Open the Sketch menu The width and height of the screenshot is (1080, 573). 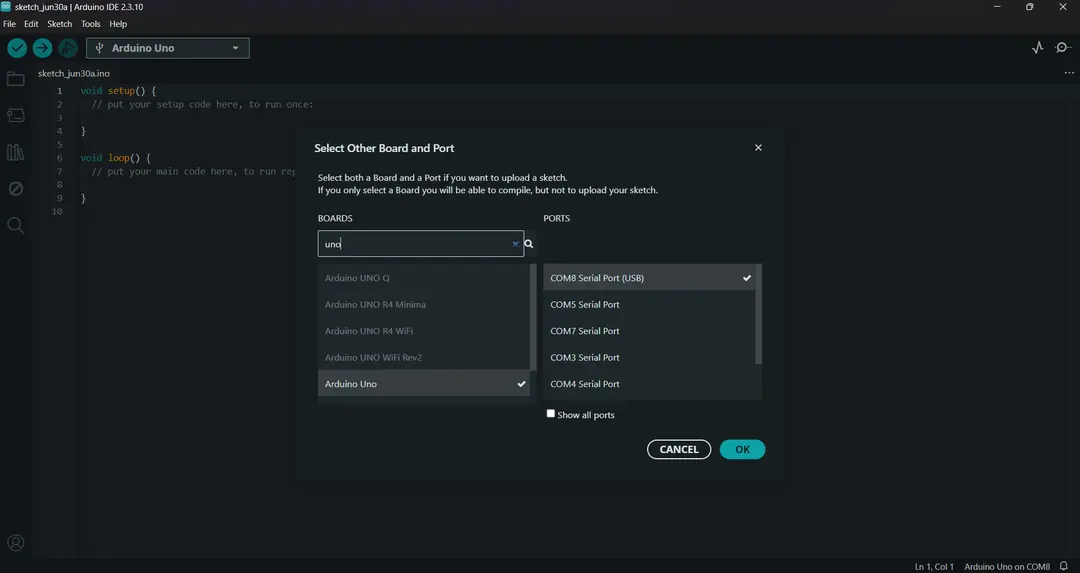tap(59, 23)
